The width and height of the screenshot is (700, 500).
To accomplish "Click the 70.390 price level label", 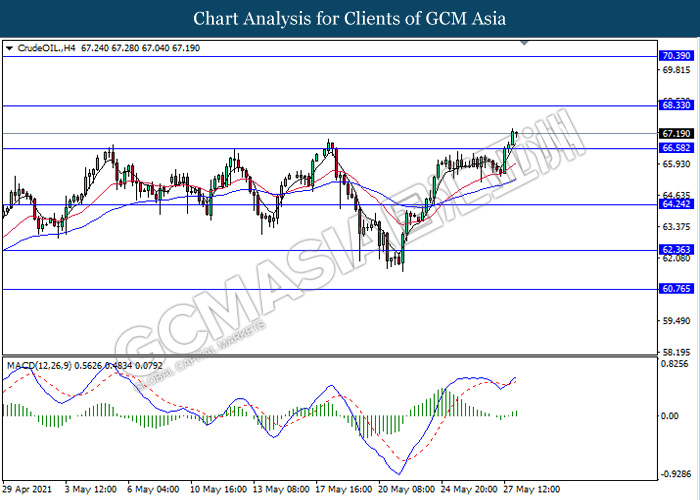I will (676, 56).
